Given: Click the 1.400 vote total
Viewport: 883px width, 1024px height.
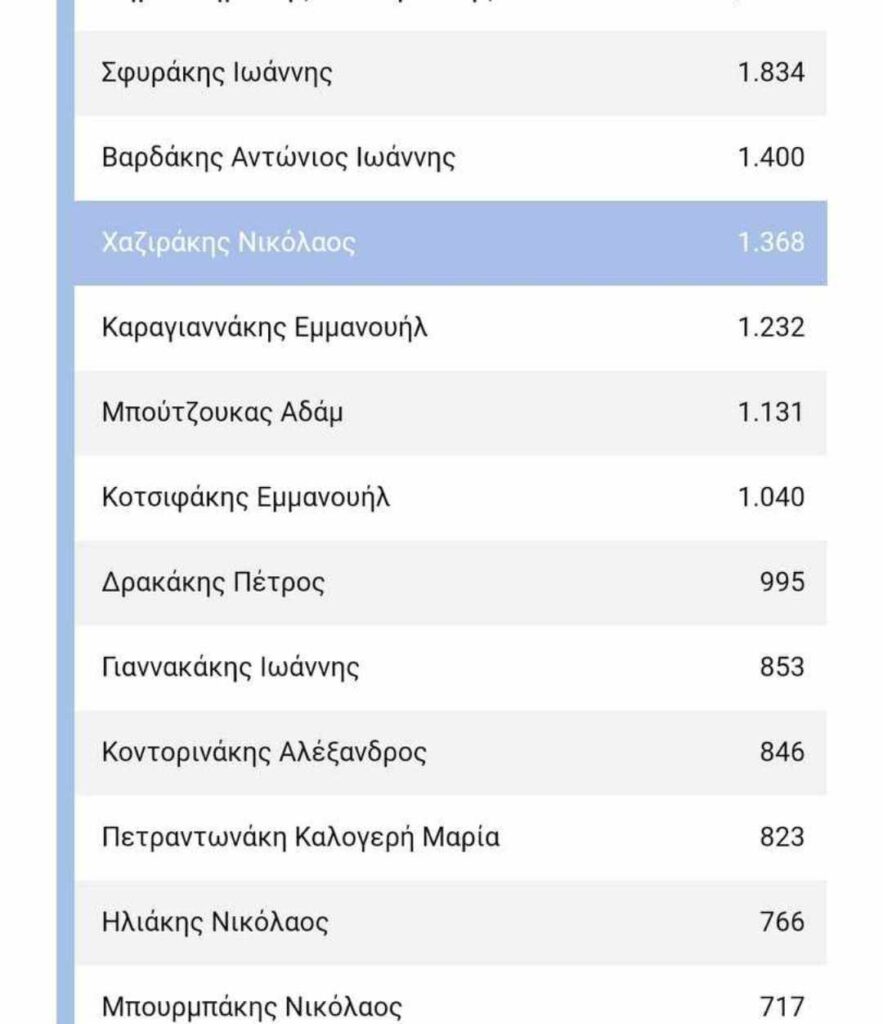Looking at the screenshot, I should (770, 158).
